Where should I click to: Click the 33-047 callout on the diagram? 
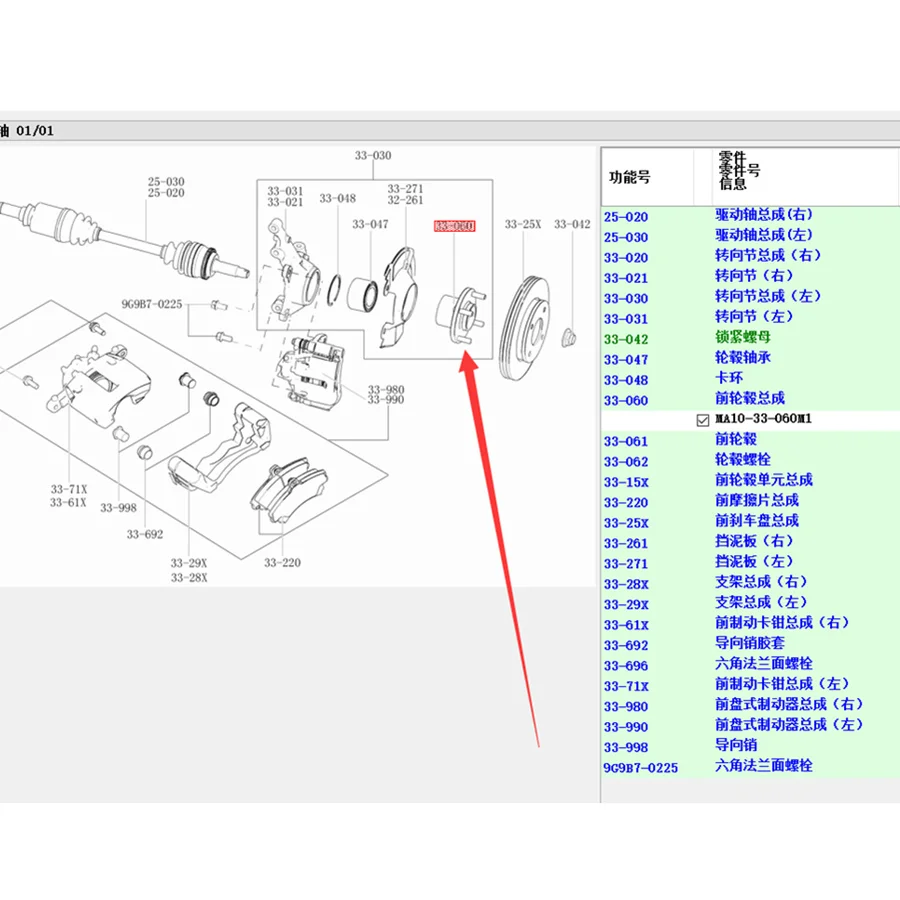pos(370,224)
